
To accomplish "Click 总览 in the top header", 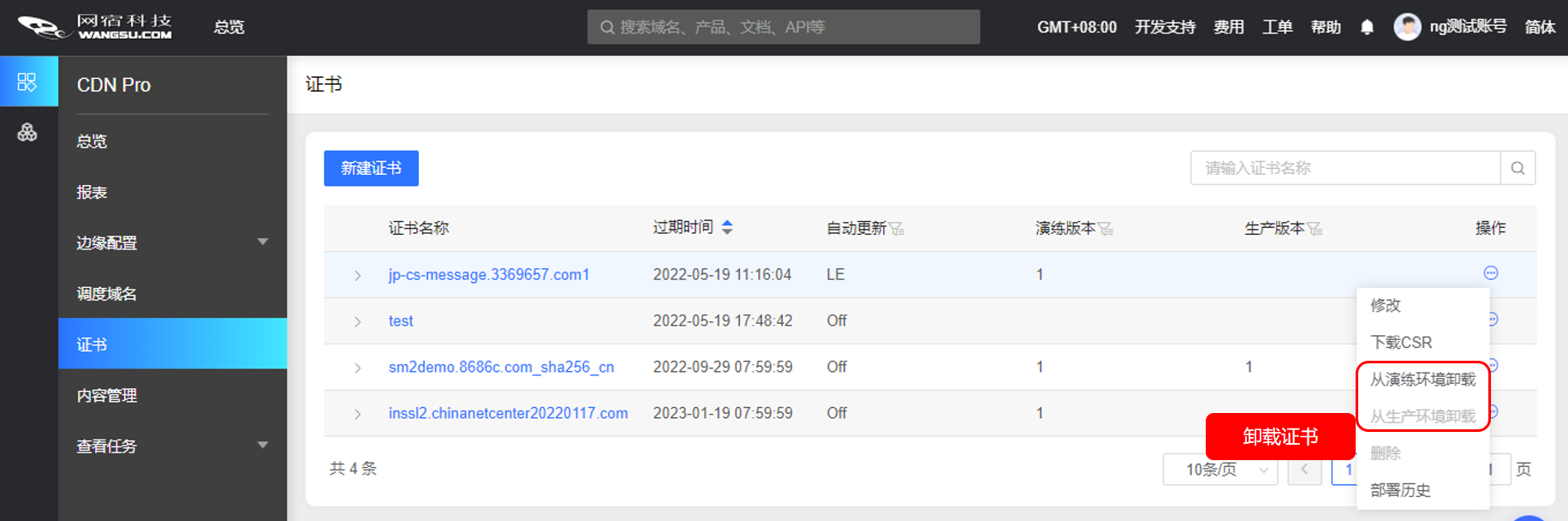I will pyautogui.click(x=229, y=27).
